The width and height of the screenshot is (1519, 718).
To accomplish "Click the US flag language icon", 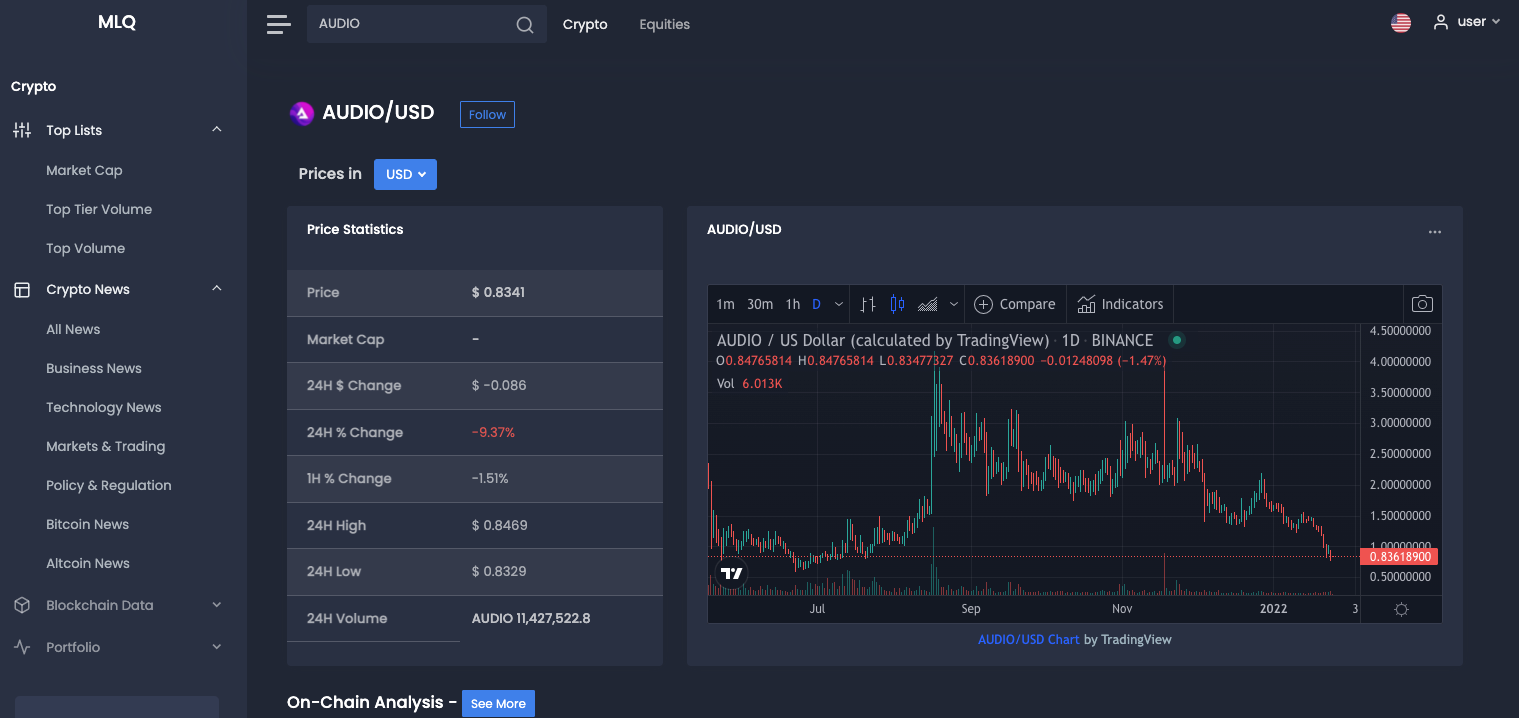I will point(1401,23).
